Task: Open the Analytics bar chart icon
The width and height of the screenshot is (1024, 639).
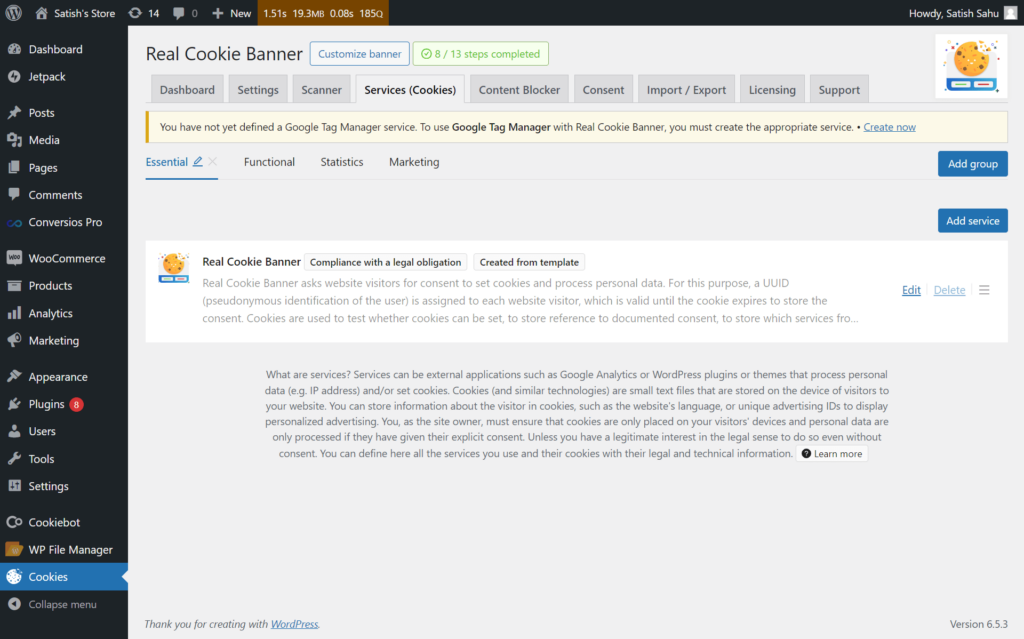Action: coord(14,313)
